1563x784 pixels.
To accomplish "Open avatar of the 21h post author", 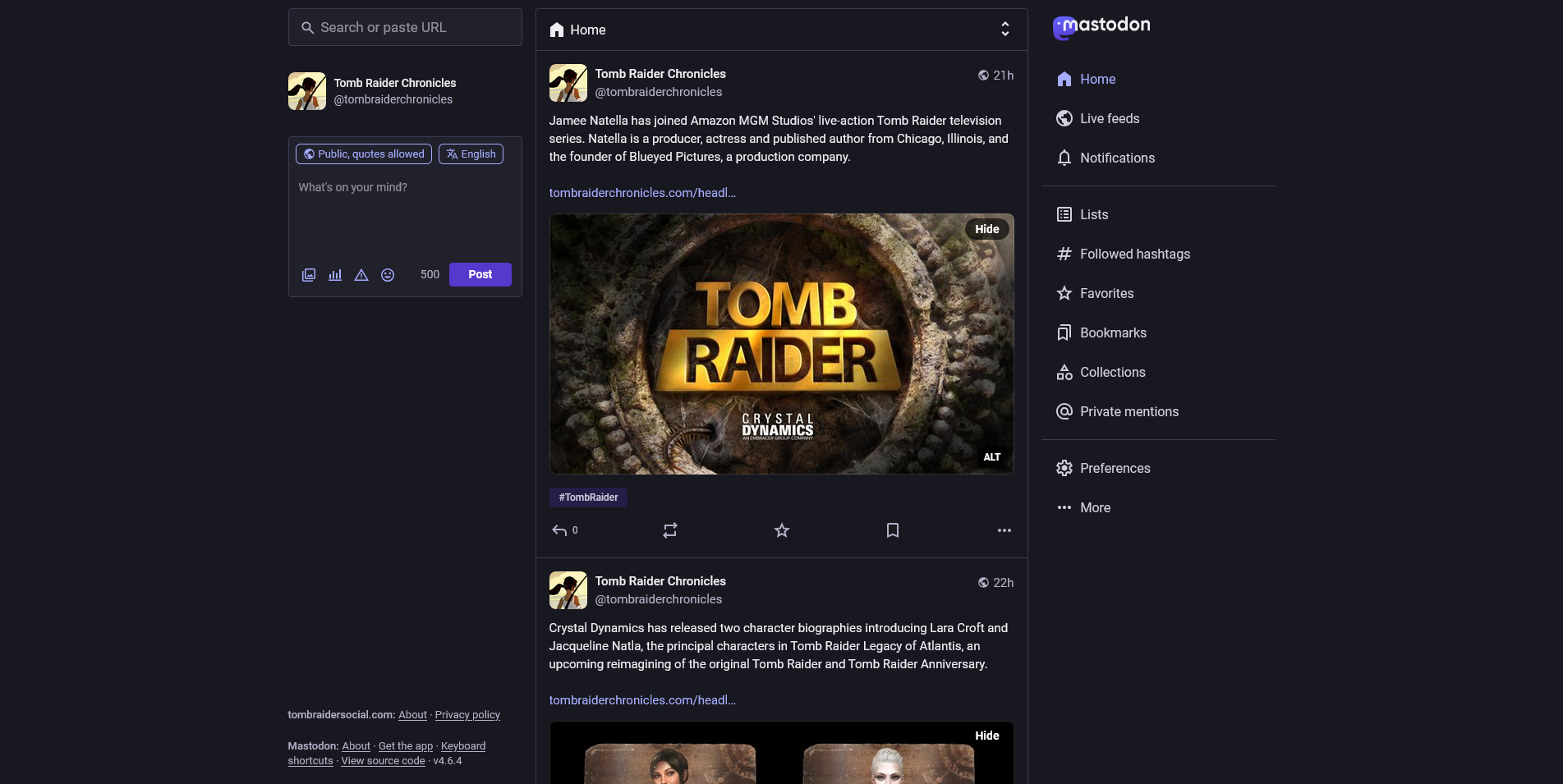I will coord(568,83).
